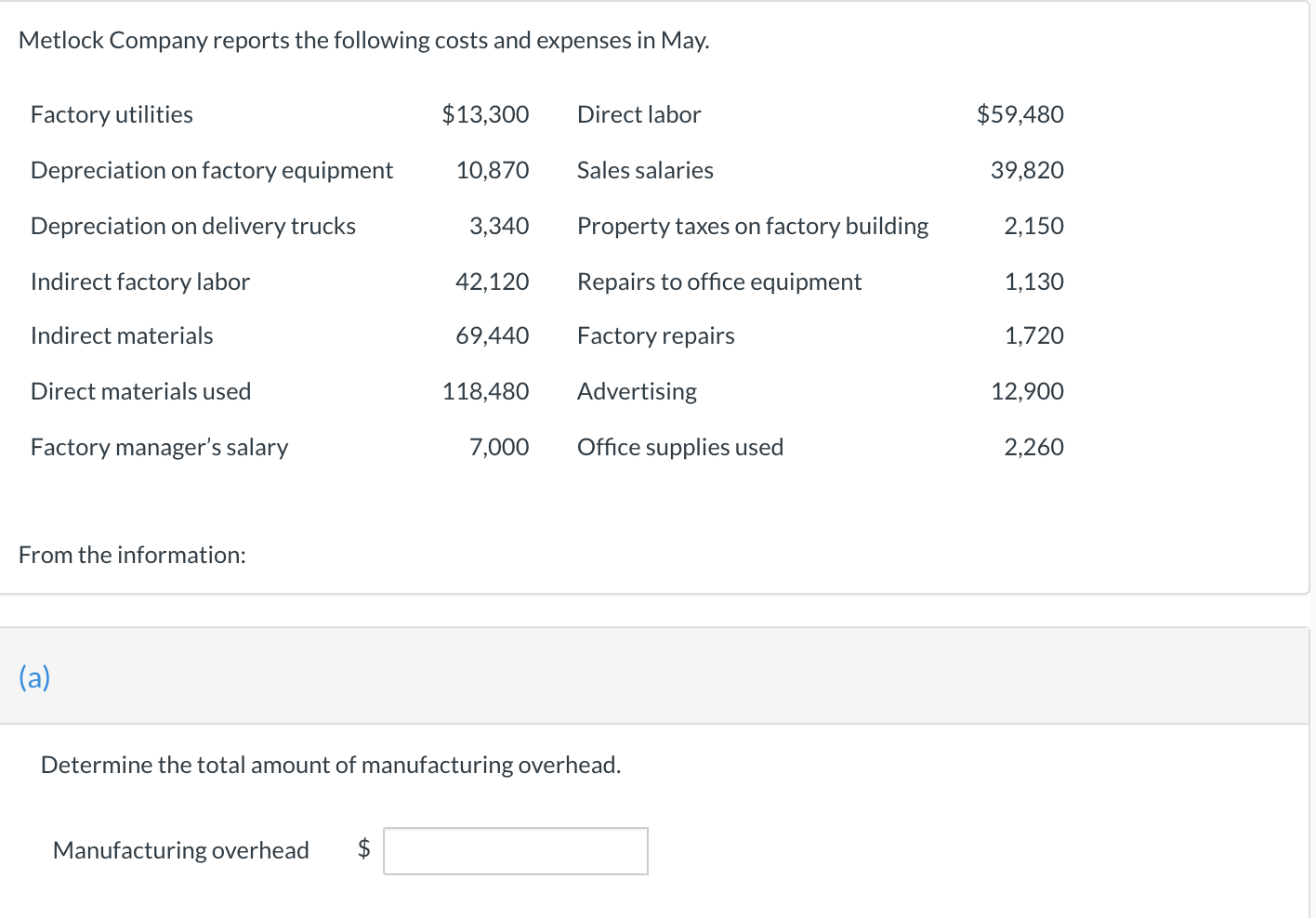Click the Advertising label

point(638,391)
